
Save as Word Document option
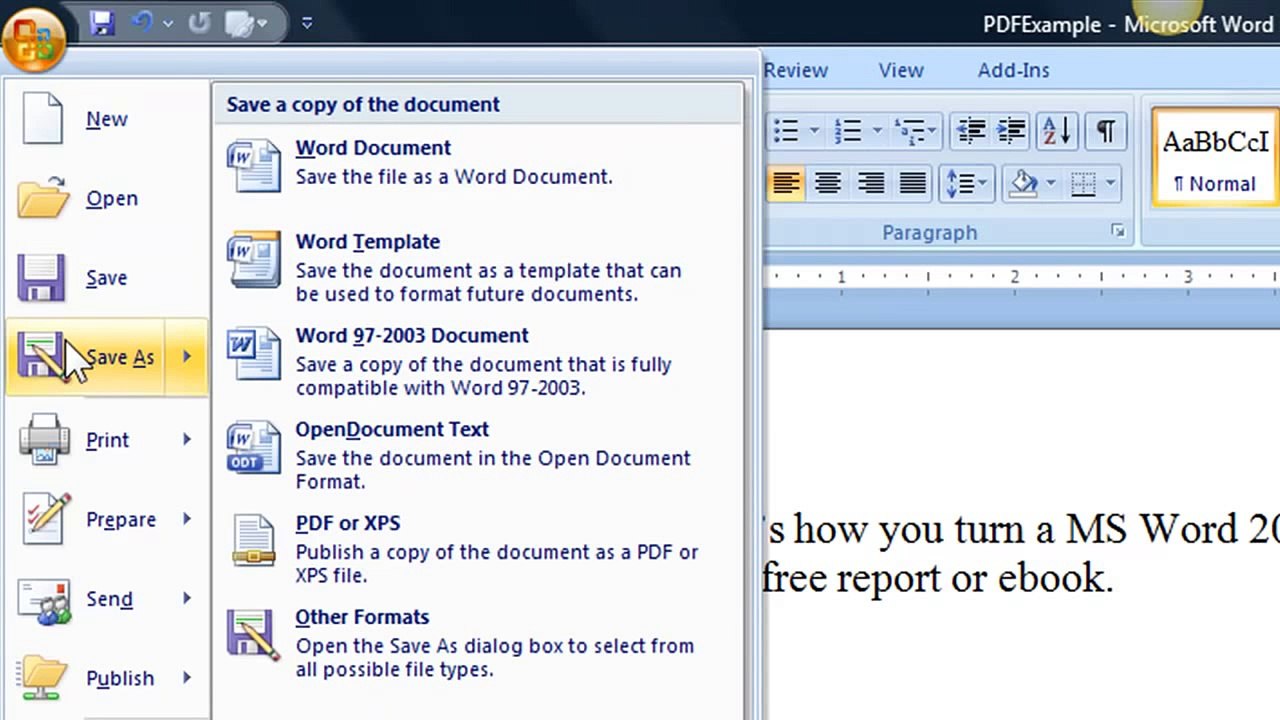(x=478, y=163)
